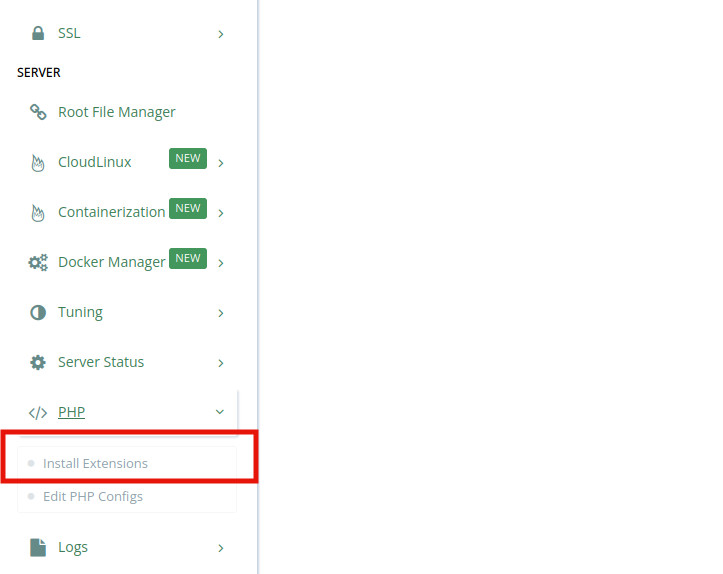723x574 pixels.
Task: Select the Containerization menu entry
Action: [112, 212]
